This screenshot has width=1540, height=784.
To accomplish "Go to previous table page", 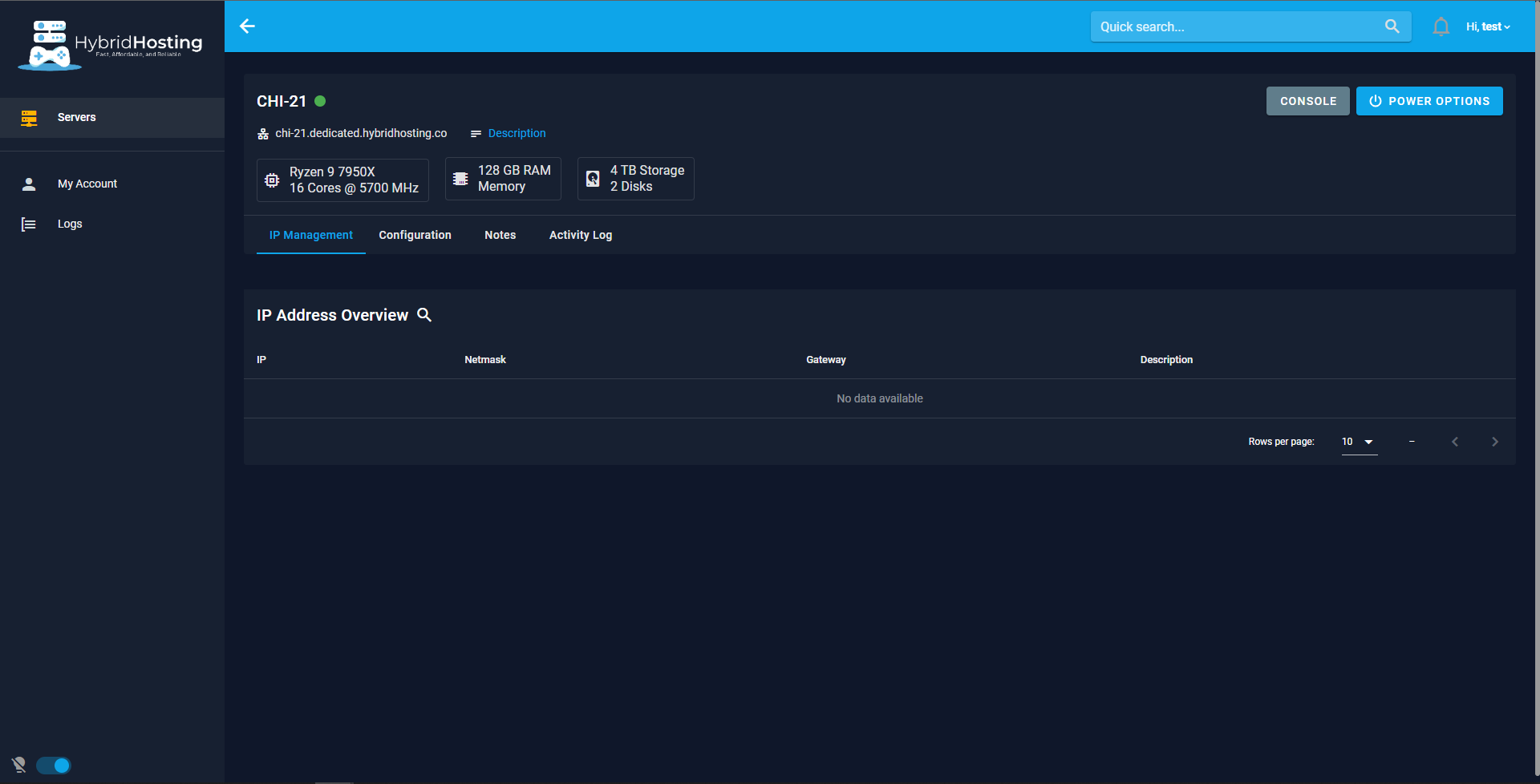I will [1455, 442].
